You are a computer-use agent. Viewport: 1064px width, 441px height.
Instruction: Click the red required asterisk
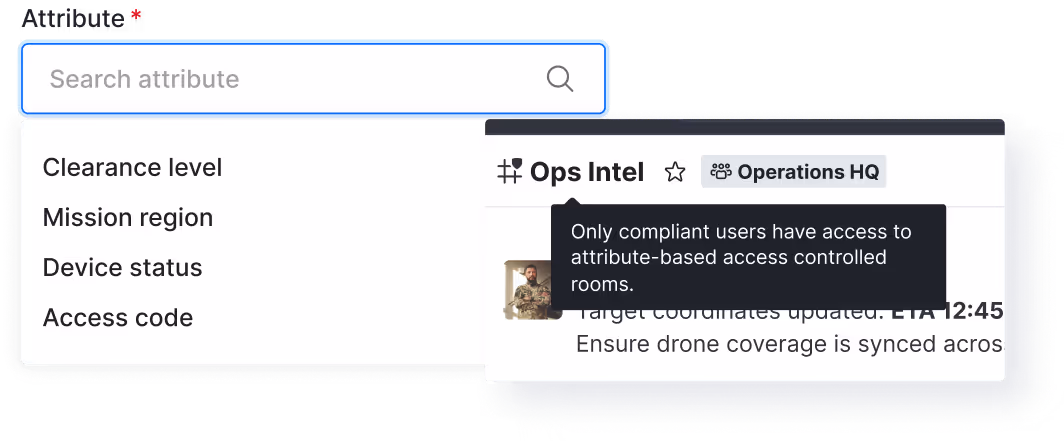136,16
